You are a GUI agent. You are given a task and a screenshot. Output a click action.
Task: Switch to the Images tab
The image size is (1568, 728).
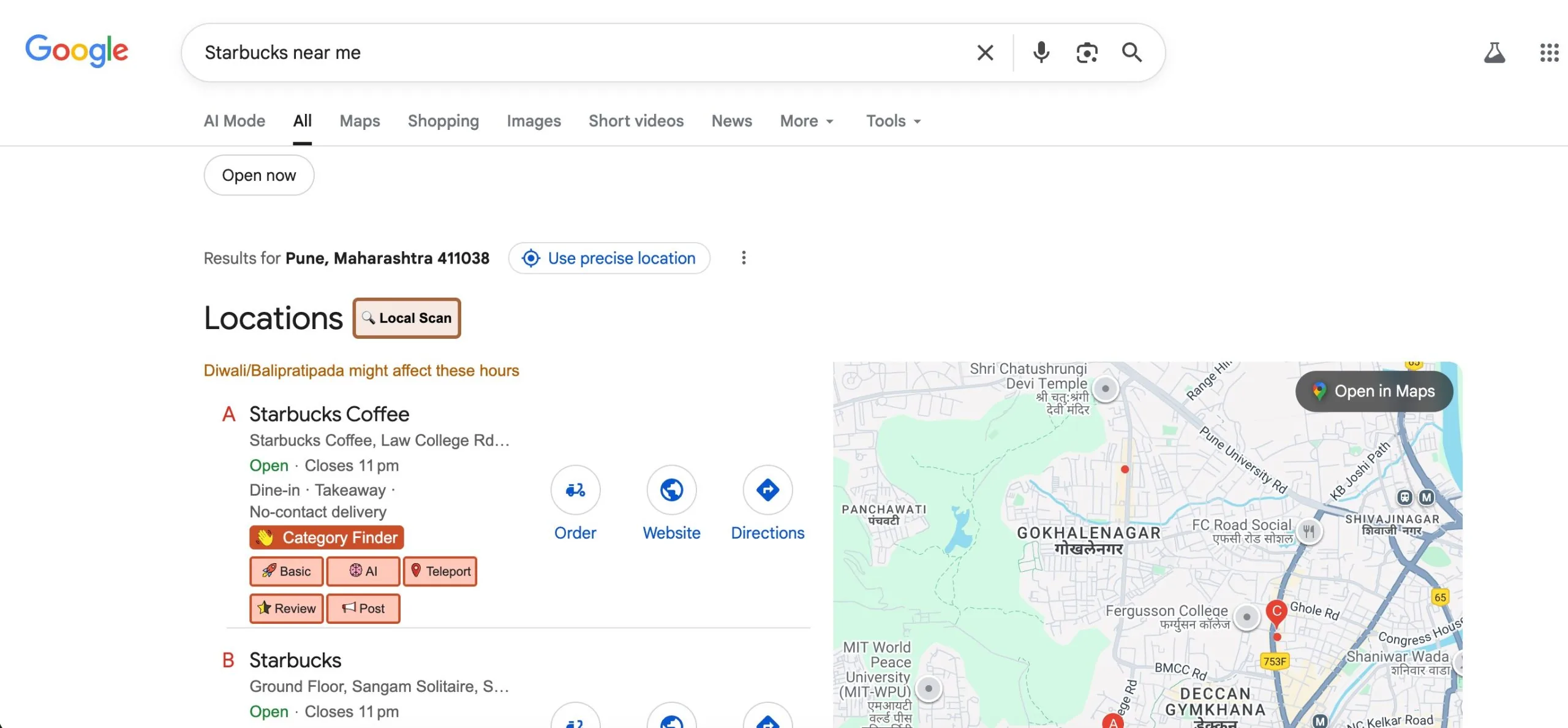[x=533, y=121]
